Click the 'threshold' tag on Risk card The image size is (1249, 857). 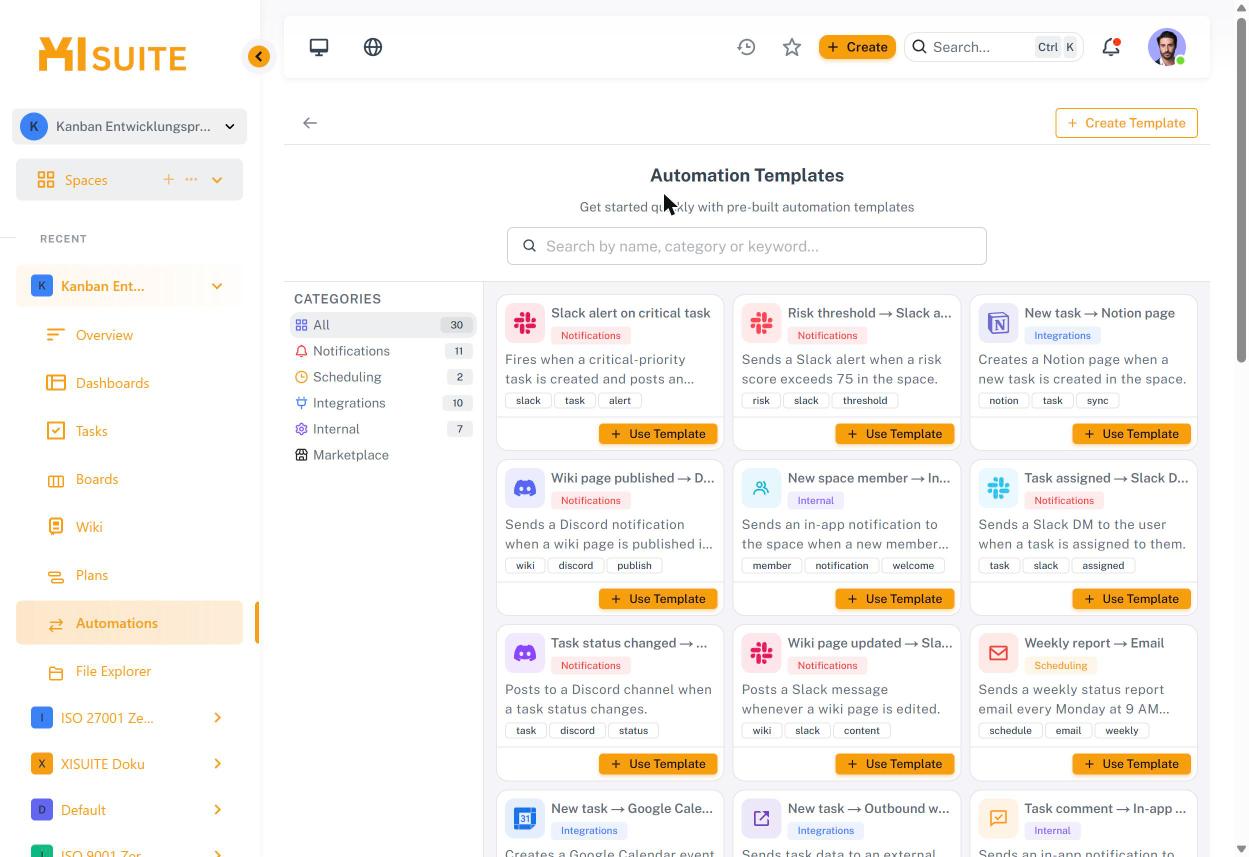(865, 400)
